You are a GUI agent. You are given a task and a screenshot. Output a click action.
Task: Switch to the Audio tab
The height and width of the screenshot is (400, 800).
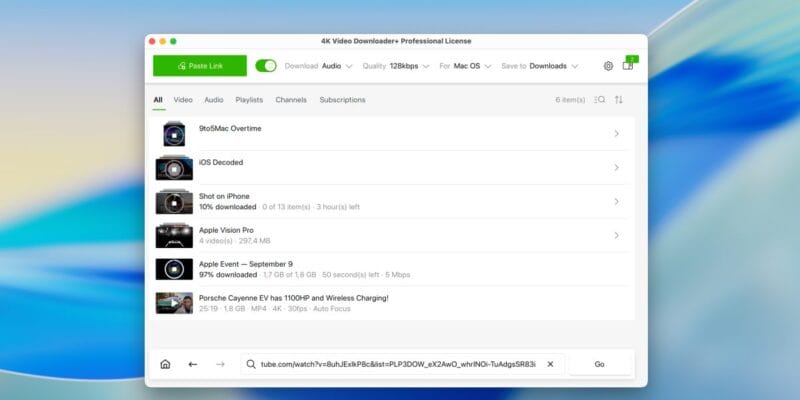[x=214, y=100]
